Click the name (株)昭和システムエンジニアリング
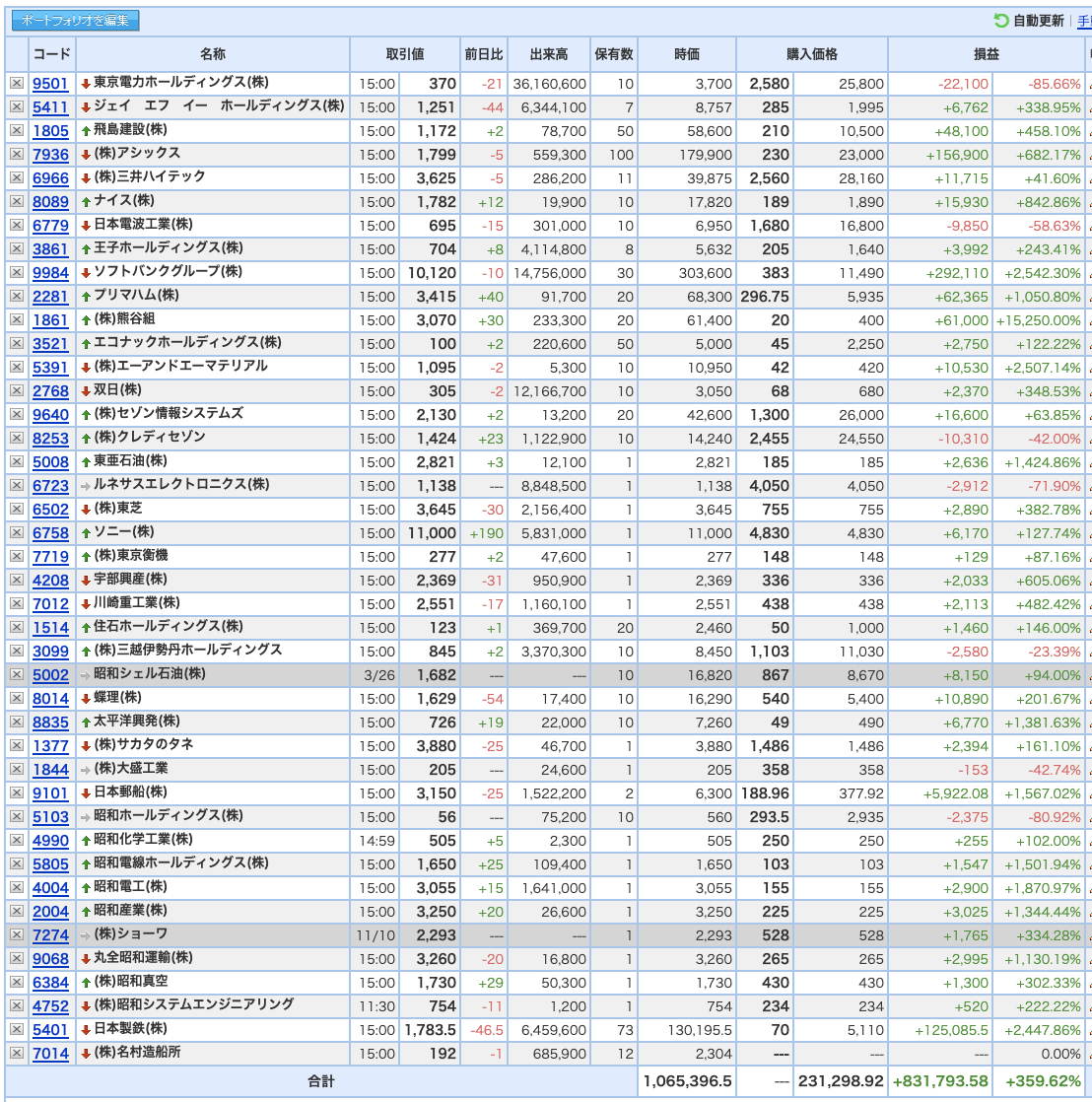 [194, 1004]
